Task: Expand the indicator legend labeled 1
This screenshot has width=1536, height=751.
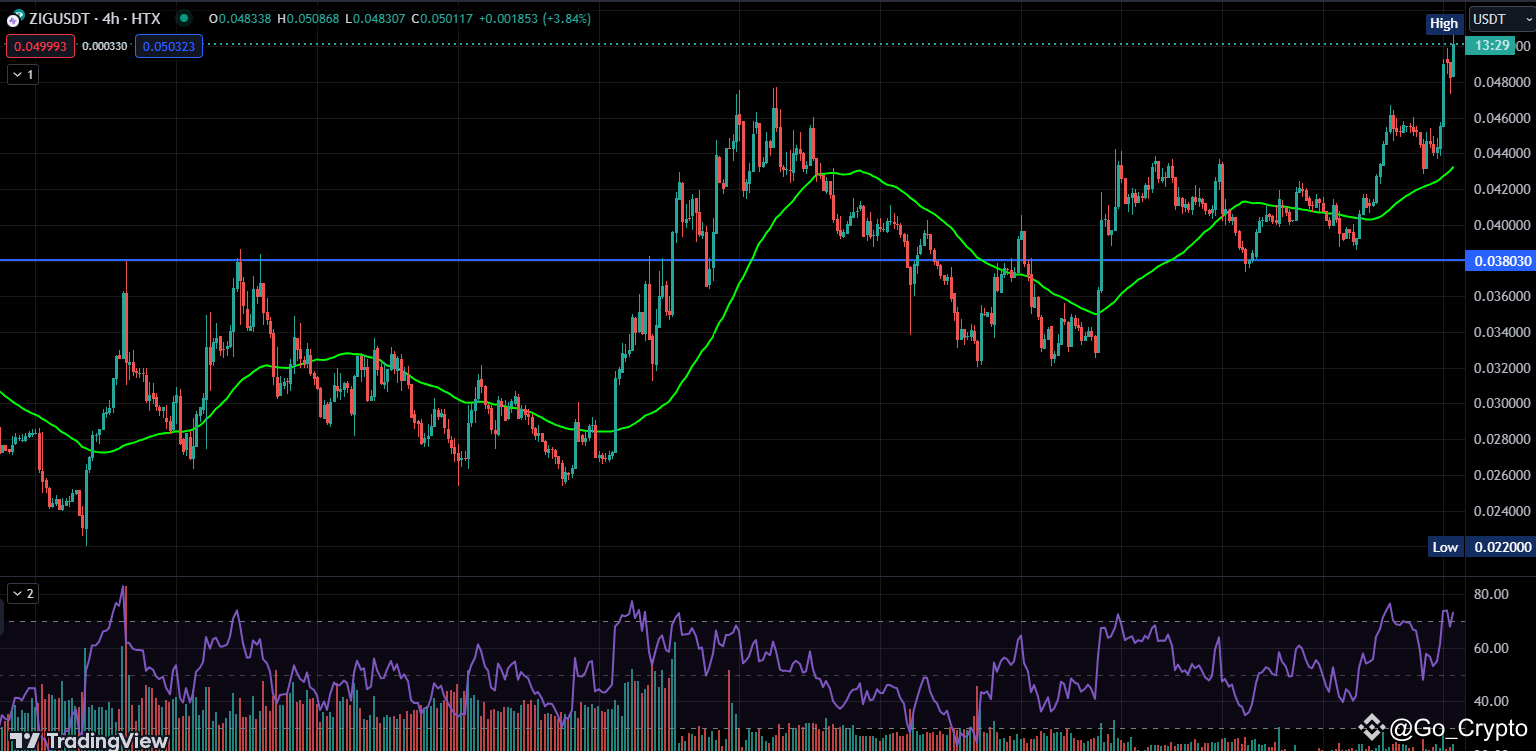Action: 22,74
